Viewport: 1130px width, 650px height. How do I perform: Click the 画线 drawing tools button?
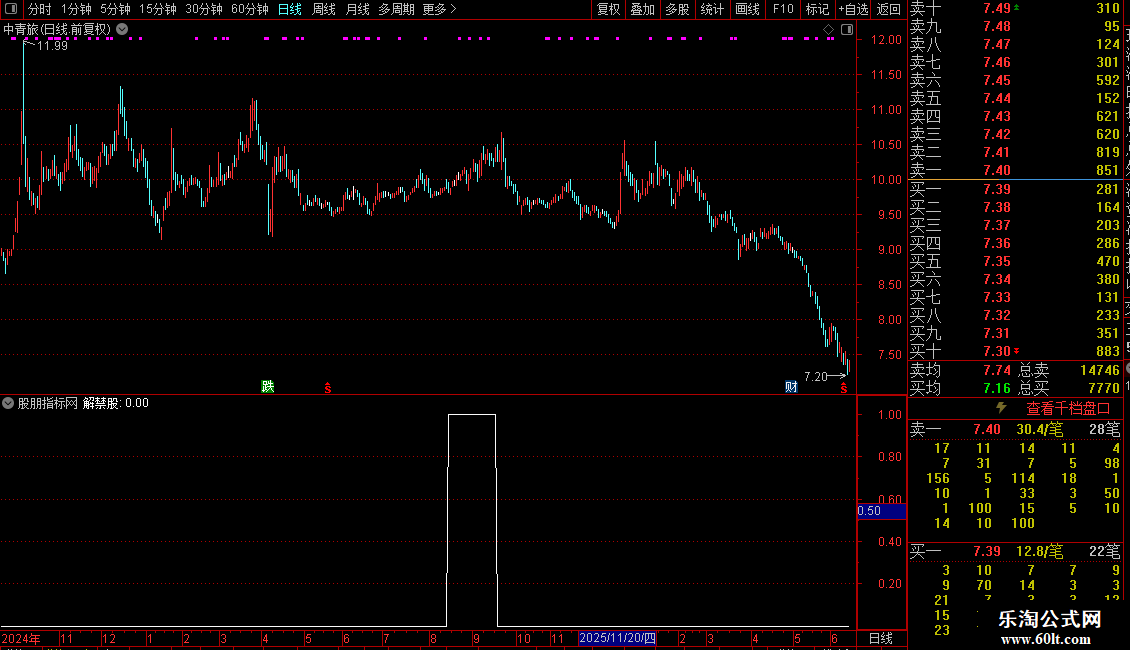click(747, 9)
